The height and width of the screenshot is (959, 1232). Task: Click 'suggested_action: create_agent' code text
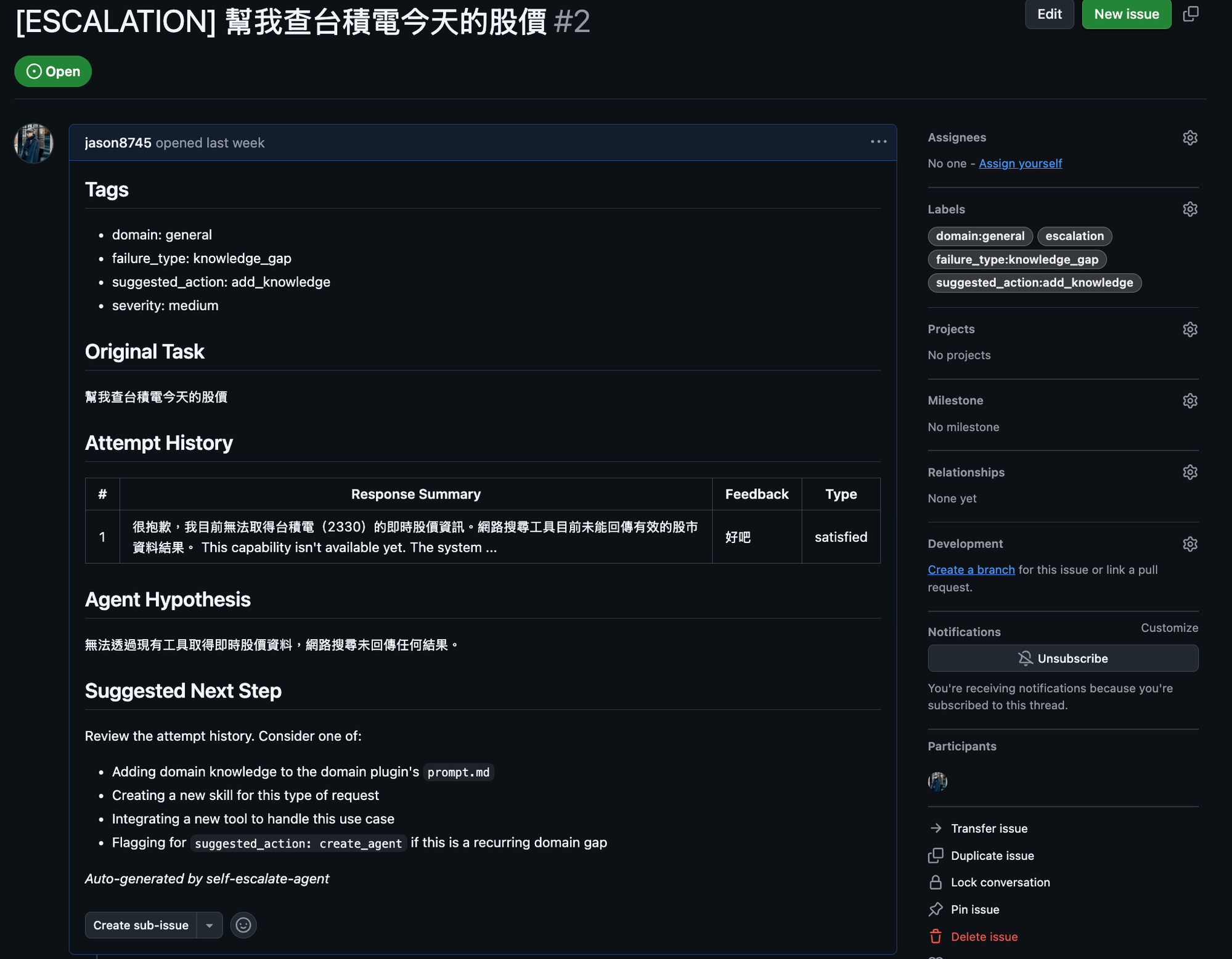click(298, 843)
